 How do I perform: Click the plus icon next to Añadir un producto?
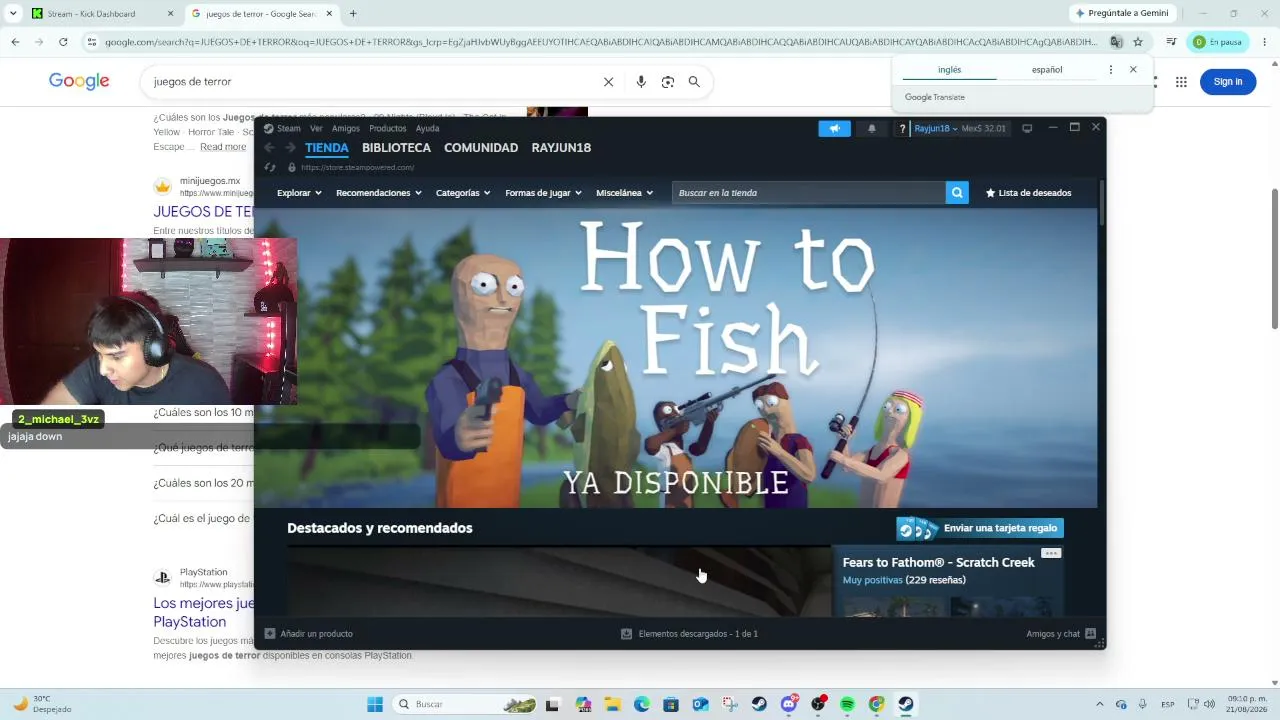pos(270,634)
